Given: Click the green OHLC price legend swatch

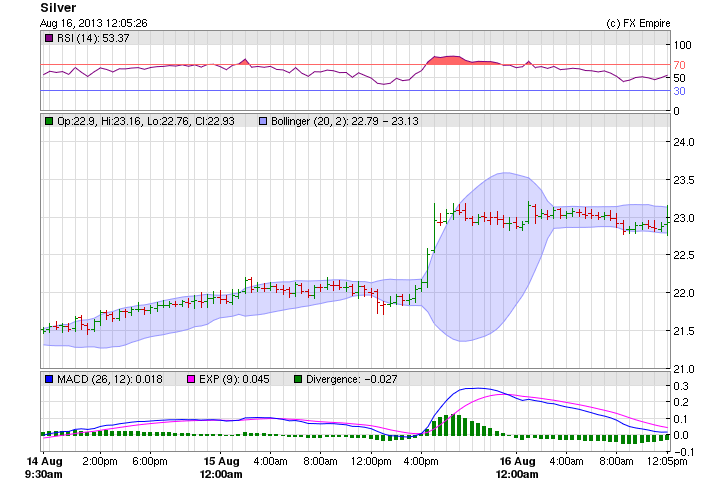Looking at the screenshot, I should pos(49,121).
